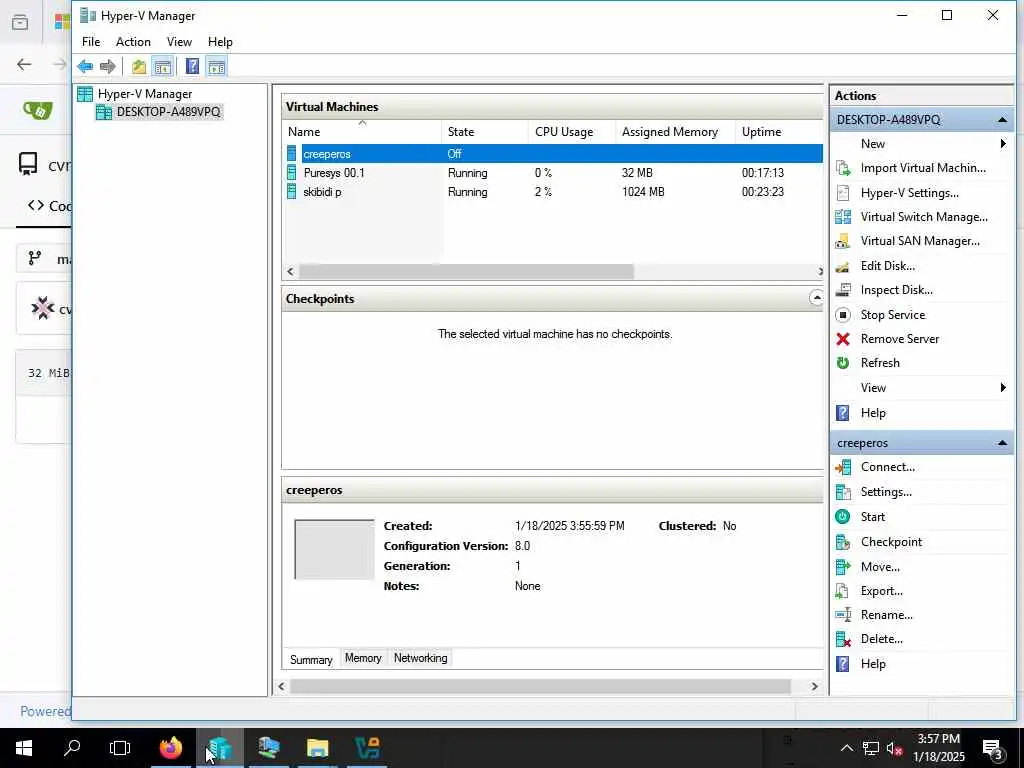Image resolution: width=1024 pixels, height=768 pixels.
Task: Open the Windows Start menu
Action: pos(24,748)
